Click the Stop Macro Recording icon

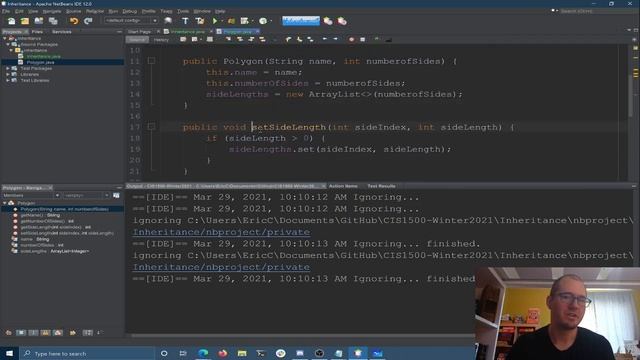[x=362, y=40]
